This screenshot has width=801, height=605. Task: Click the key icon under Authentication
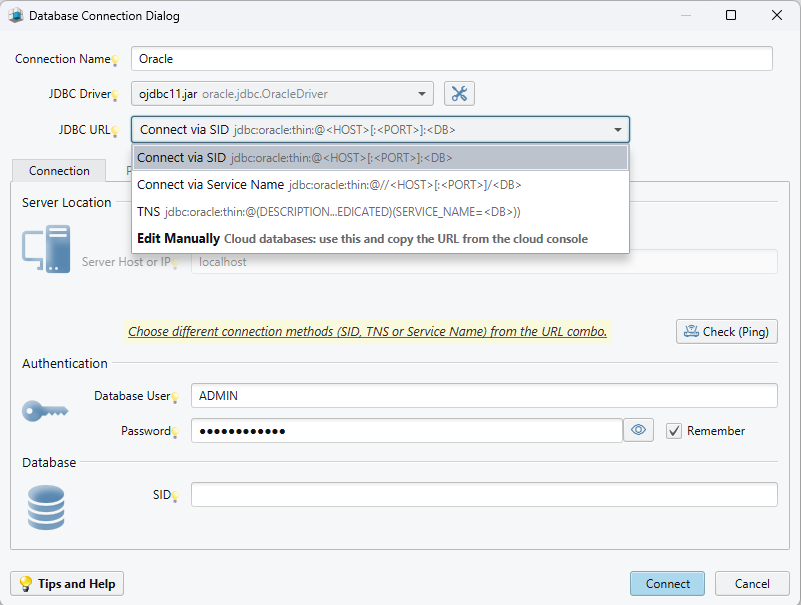45,411
